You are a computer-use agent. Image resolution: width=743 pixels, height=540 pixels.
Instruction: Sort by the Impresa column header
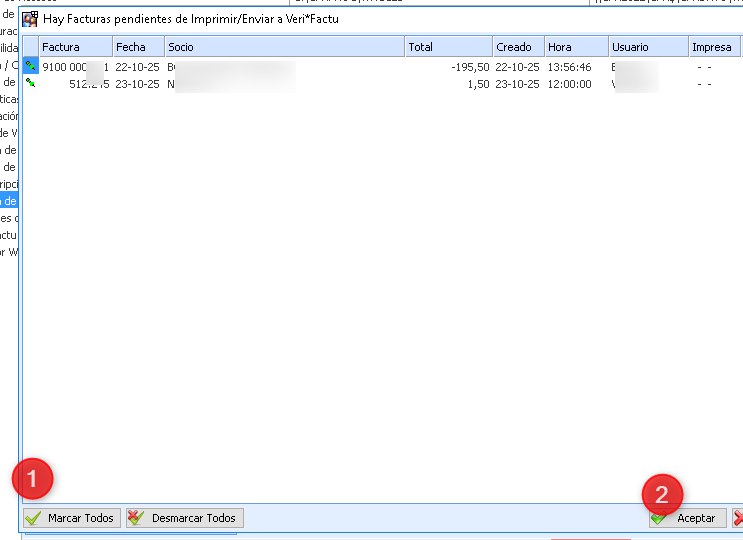(x=713, y=47)
